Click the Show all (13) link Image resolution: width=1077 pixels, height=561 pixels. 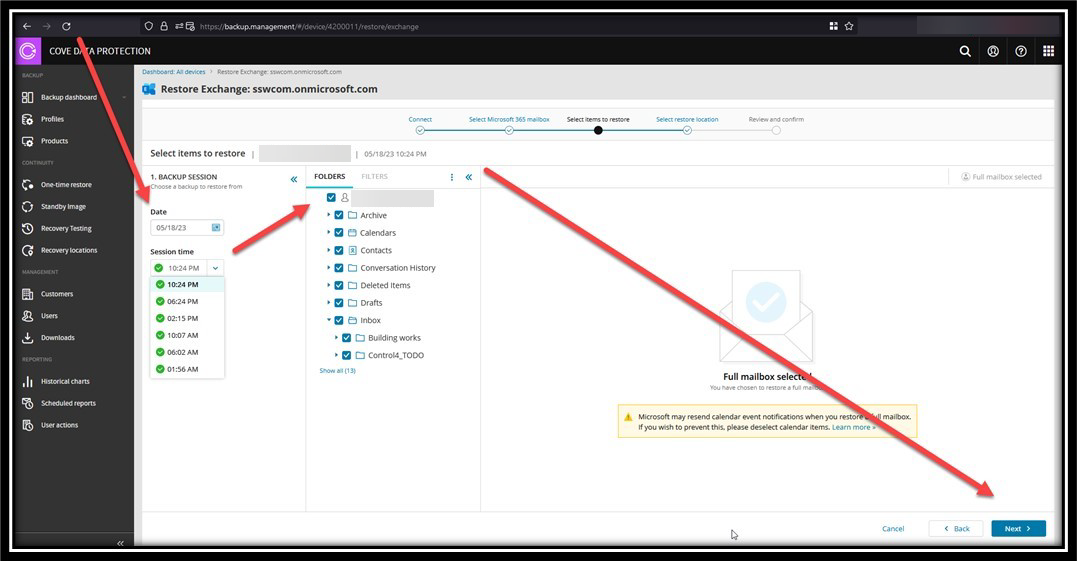pos(337,371)
